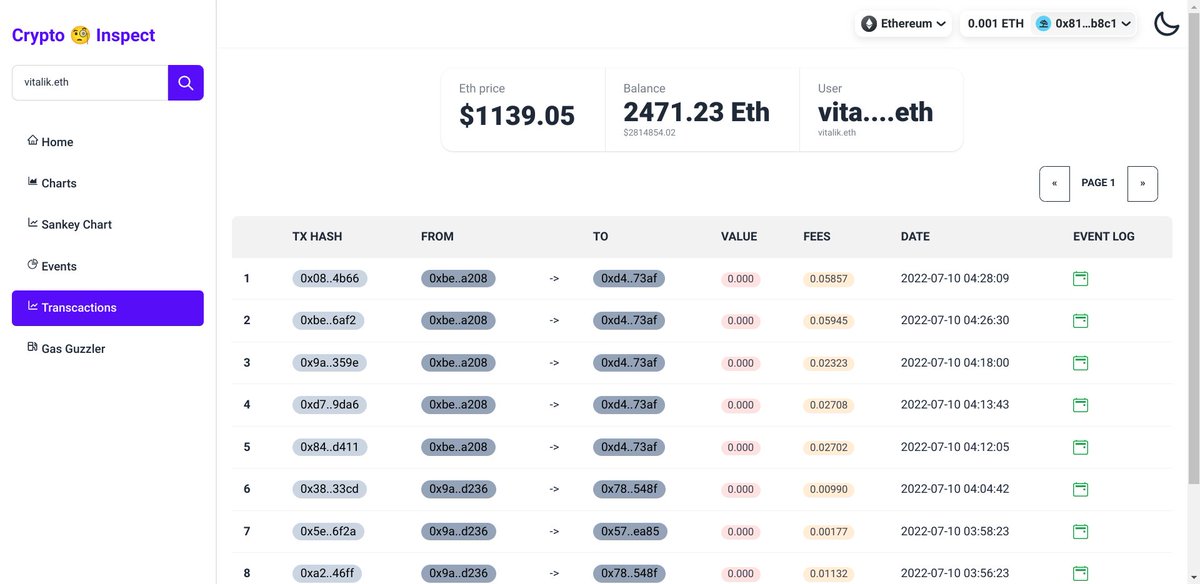Click the Ethereum network logo icon
The width and height of the screenshot is (1200, 584).
pos(869,23)
